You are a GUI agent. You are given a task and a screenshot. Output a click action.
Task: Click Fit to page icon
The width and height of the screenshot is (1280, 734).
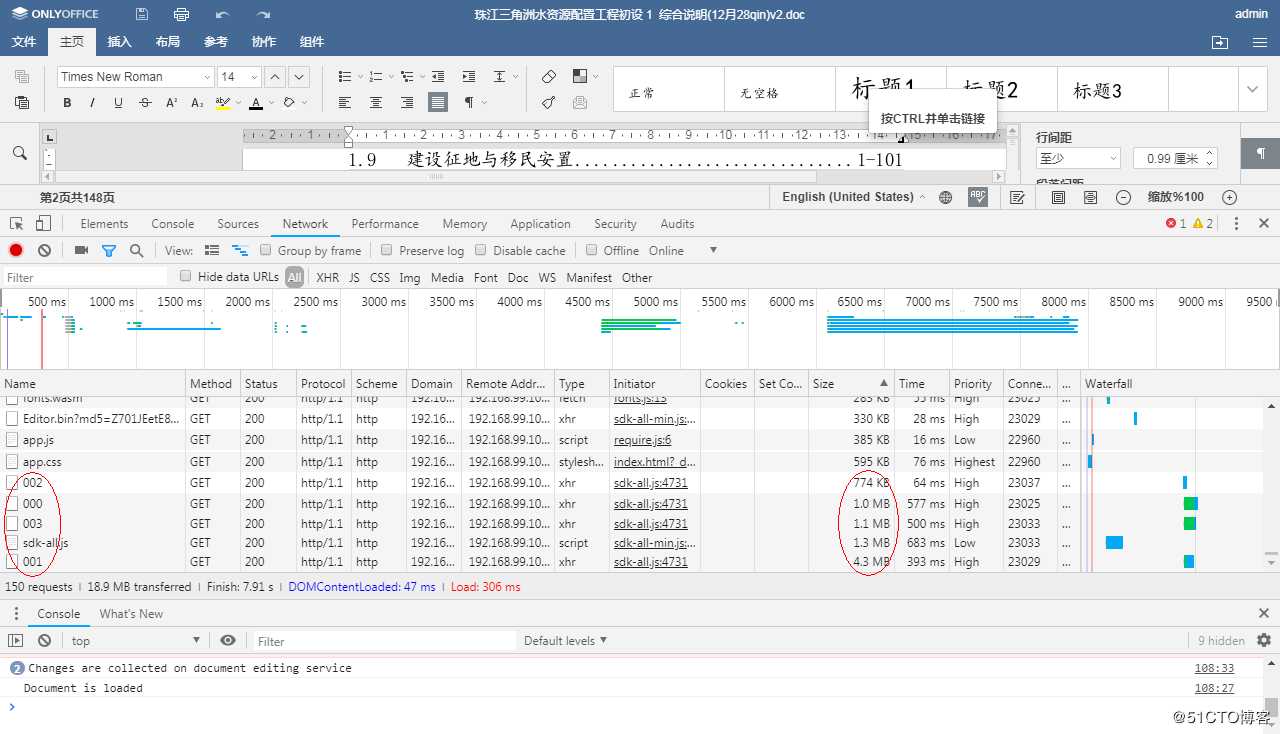point(1058,197)
